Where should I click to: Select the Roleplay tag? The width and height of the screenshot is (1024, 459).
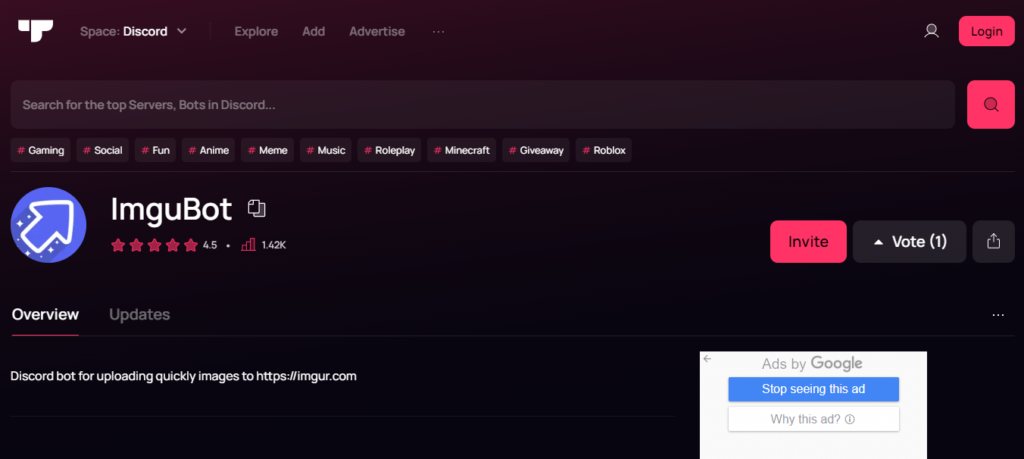click(x=390, y=150)
